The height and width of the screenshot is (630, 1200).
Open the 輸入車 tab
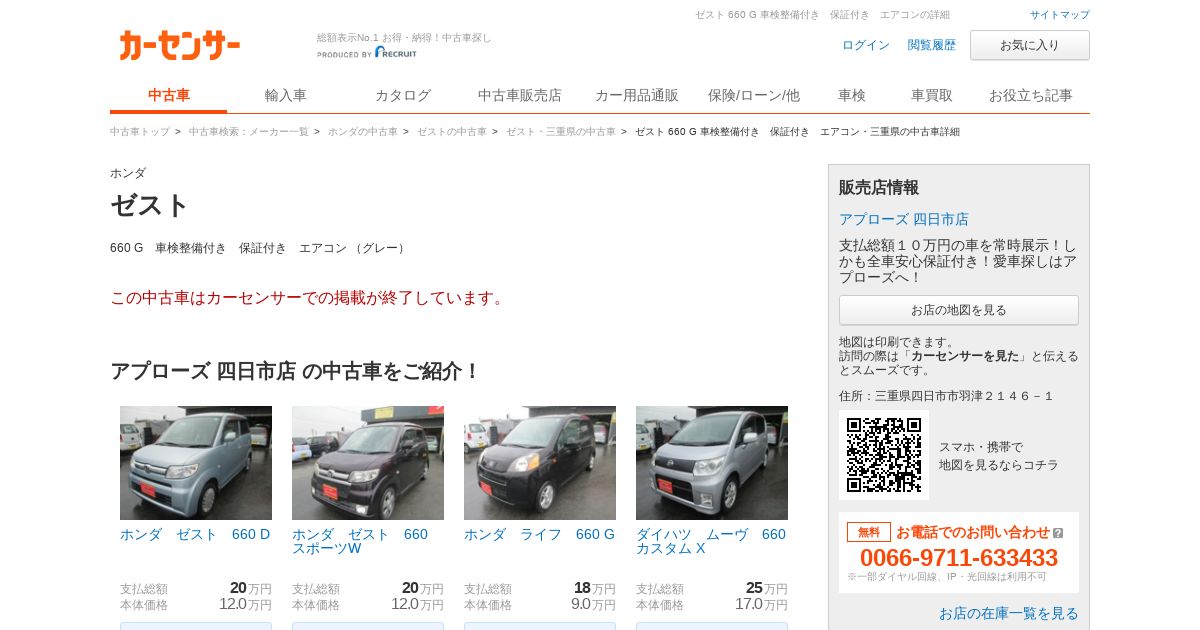285,95
